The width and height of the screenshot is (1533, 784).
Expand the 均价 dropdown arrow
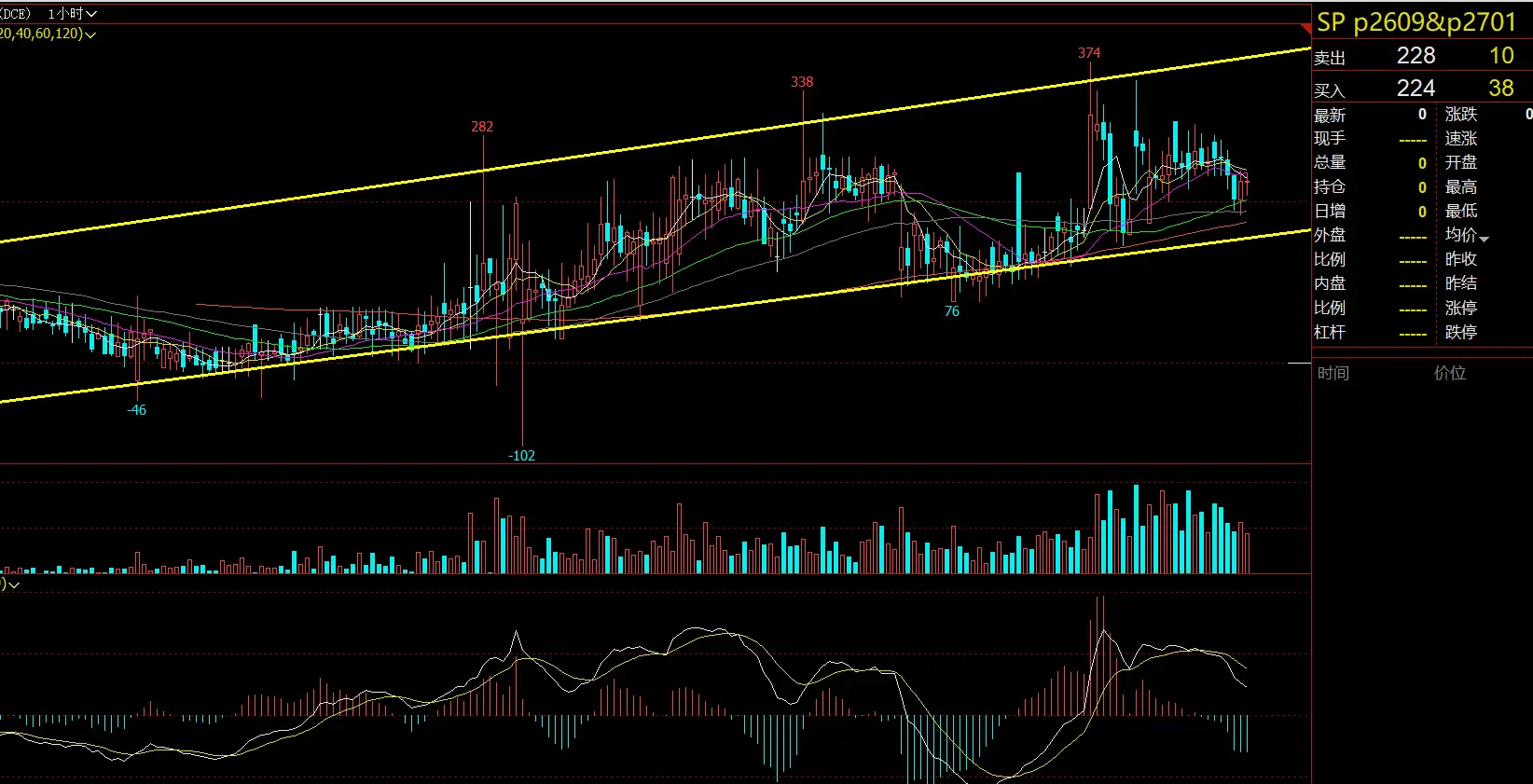point(1484,239)
